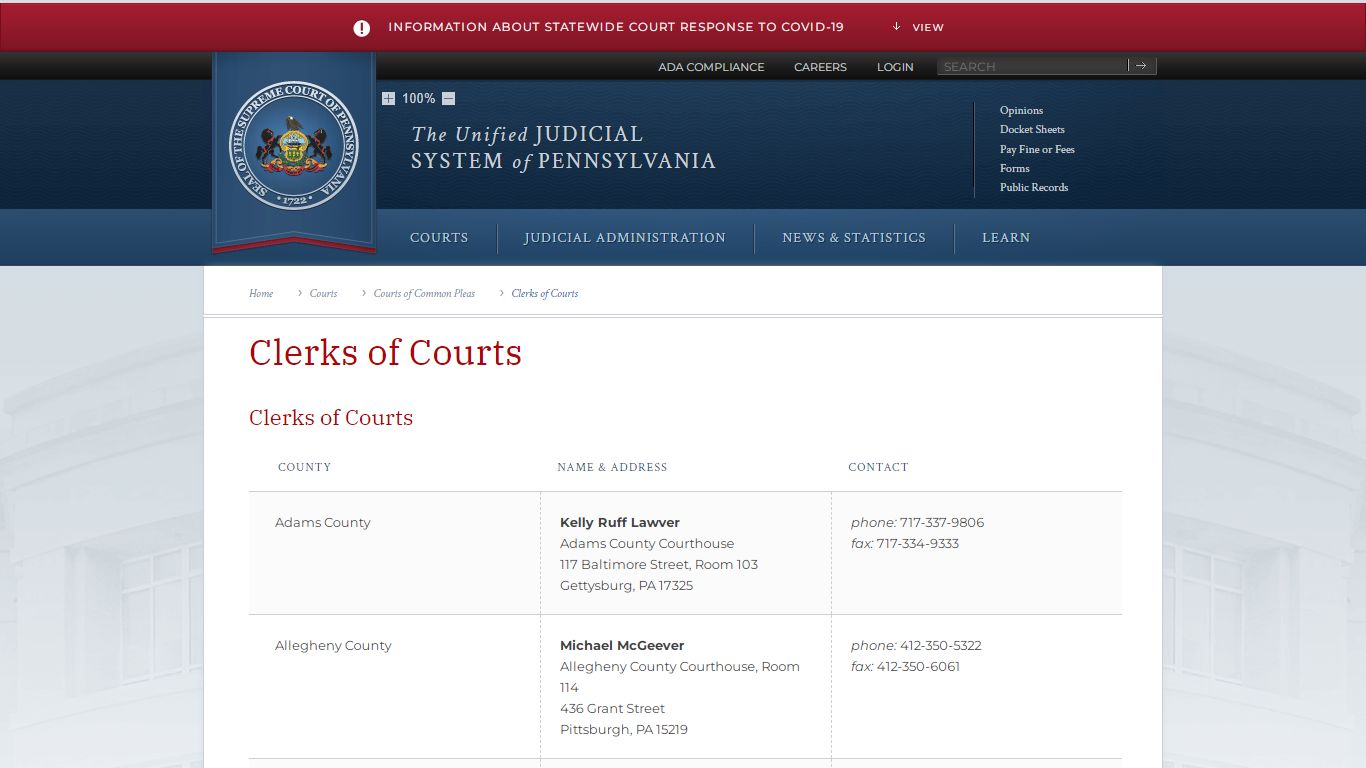Click the COVID-19 court response banner text

point(616,27)
